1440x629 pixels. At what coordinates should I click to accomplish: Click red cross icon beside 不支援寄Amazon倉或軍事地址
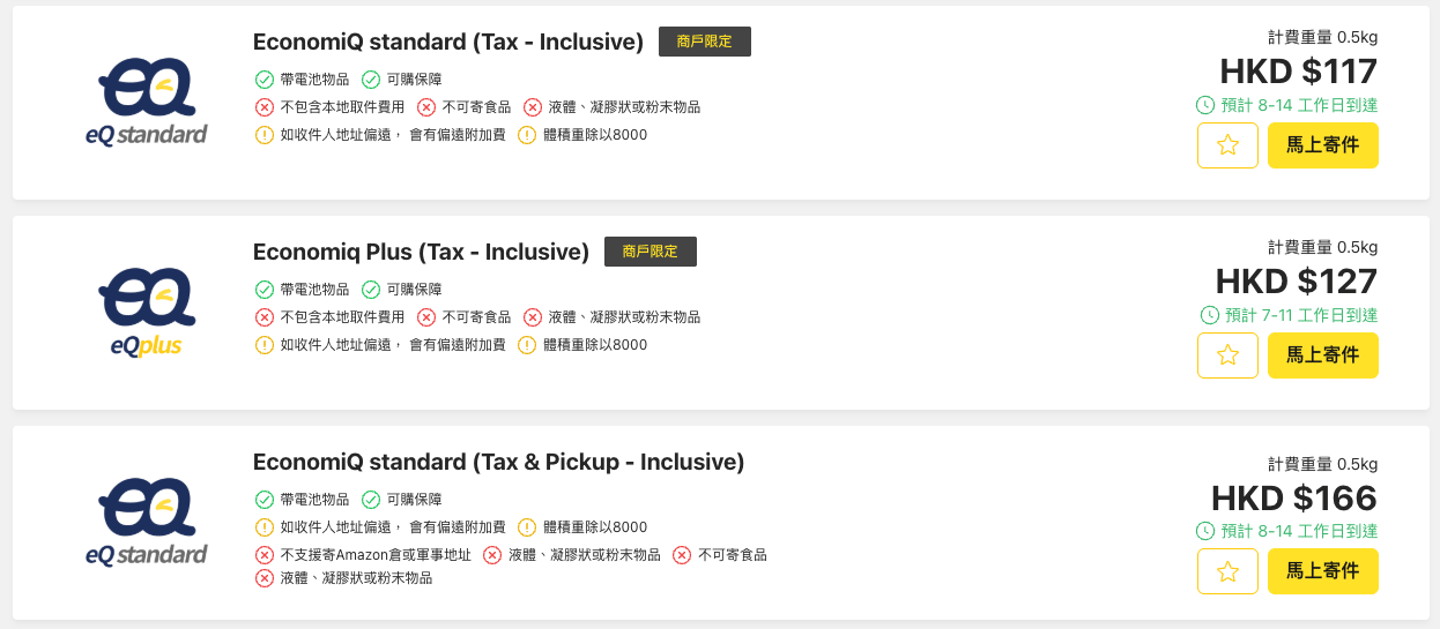(264, 555)
